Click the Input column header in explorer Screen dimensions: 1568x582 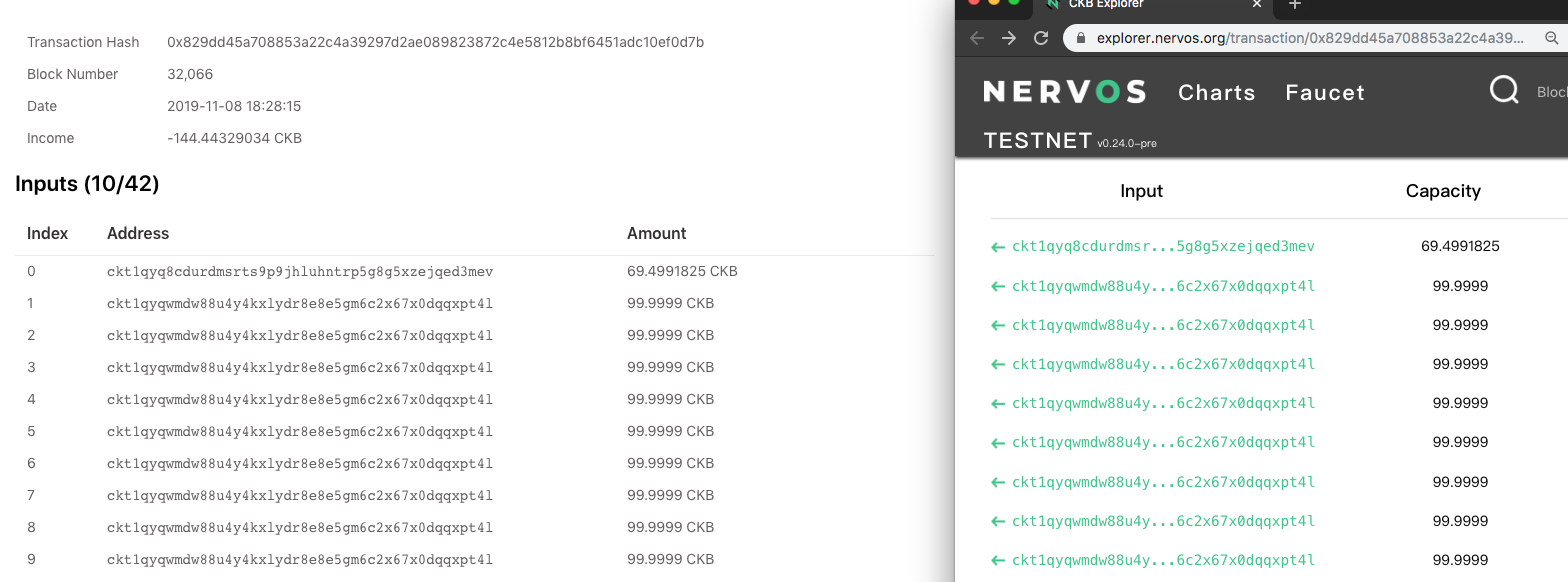pyautogui.click(x=1141, y=191)
